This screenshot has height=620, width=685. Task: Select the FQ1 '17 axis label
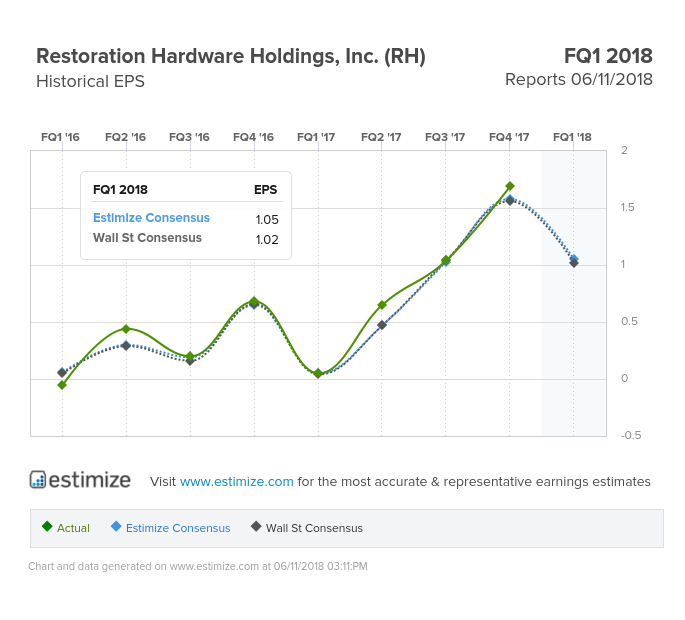(316, 137)
